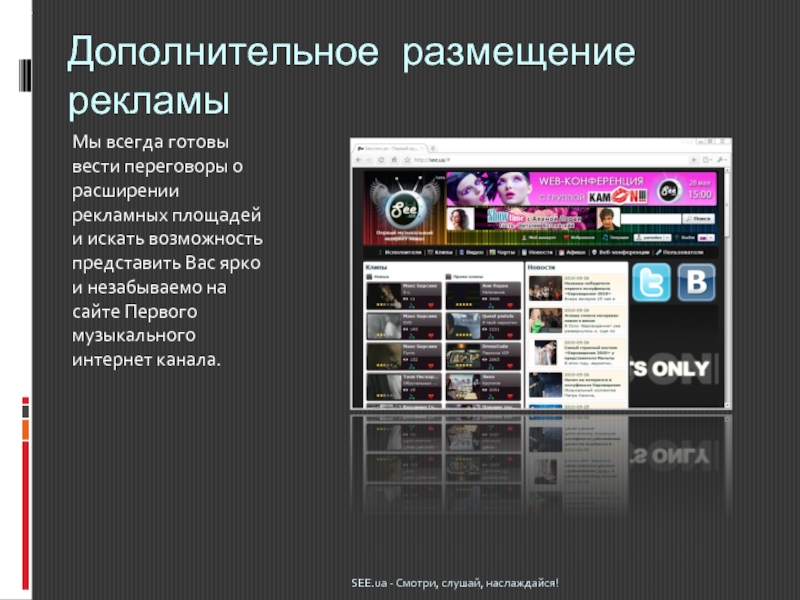Open the Клипы menu item
Viewport: 800px width, 600px height.
click(x=440, y=252)
